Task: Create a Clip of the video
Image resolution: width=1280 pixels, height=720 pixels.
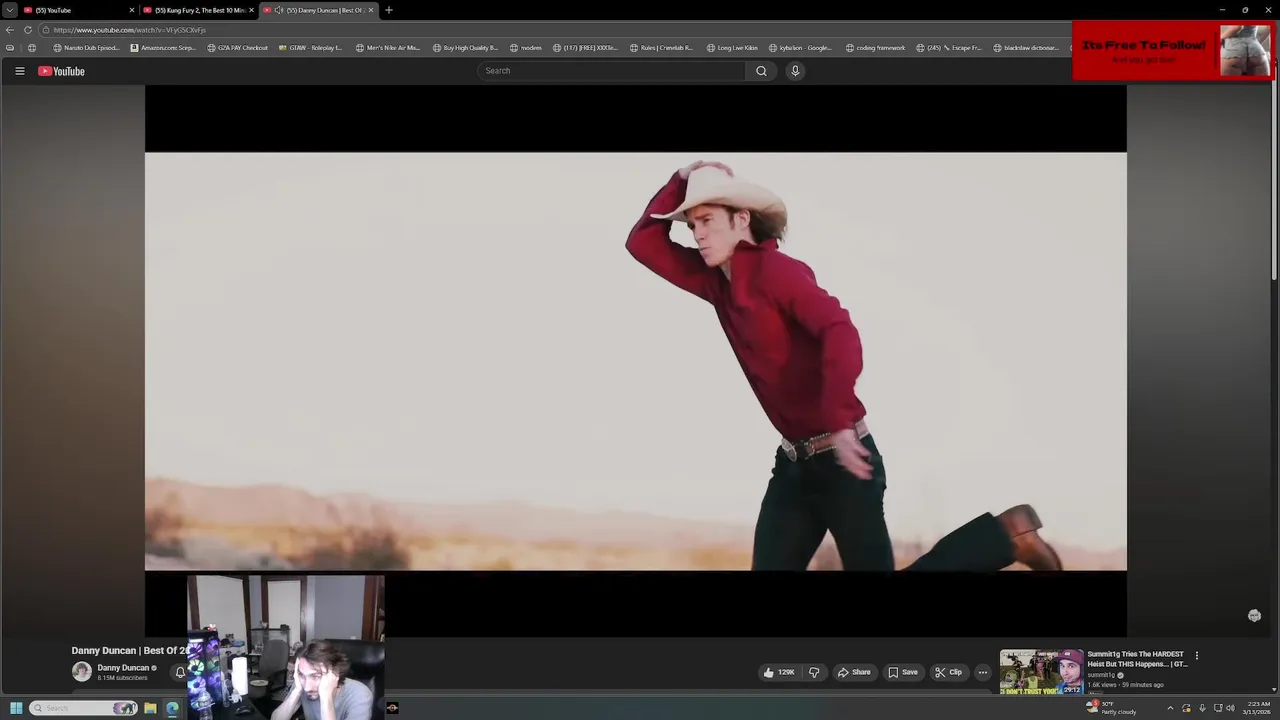Action: click(x=948, y=672)
